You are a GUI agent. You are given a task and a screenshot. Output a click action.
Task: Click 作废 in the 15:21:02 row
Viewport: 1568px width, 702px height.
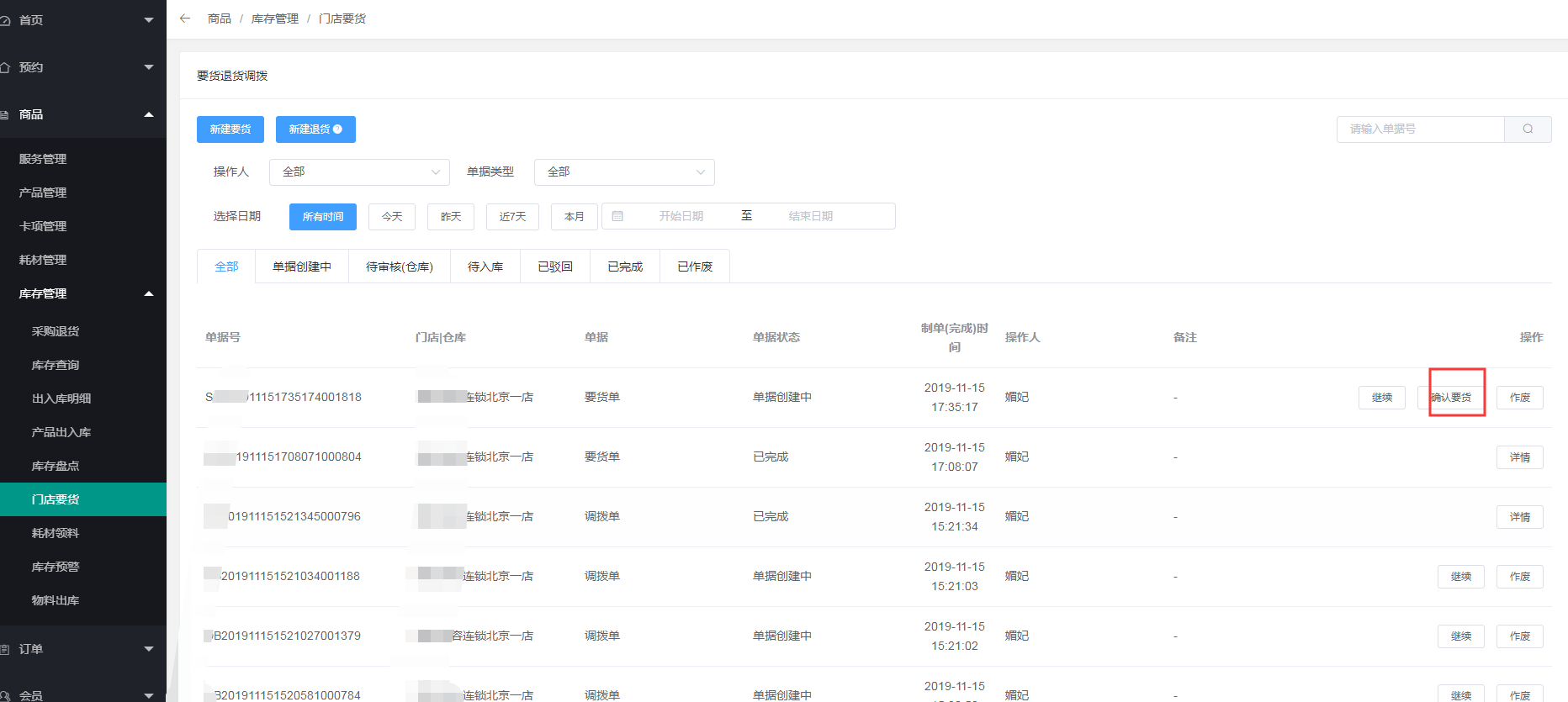1520,636
